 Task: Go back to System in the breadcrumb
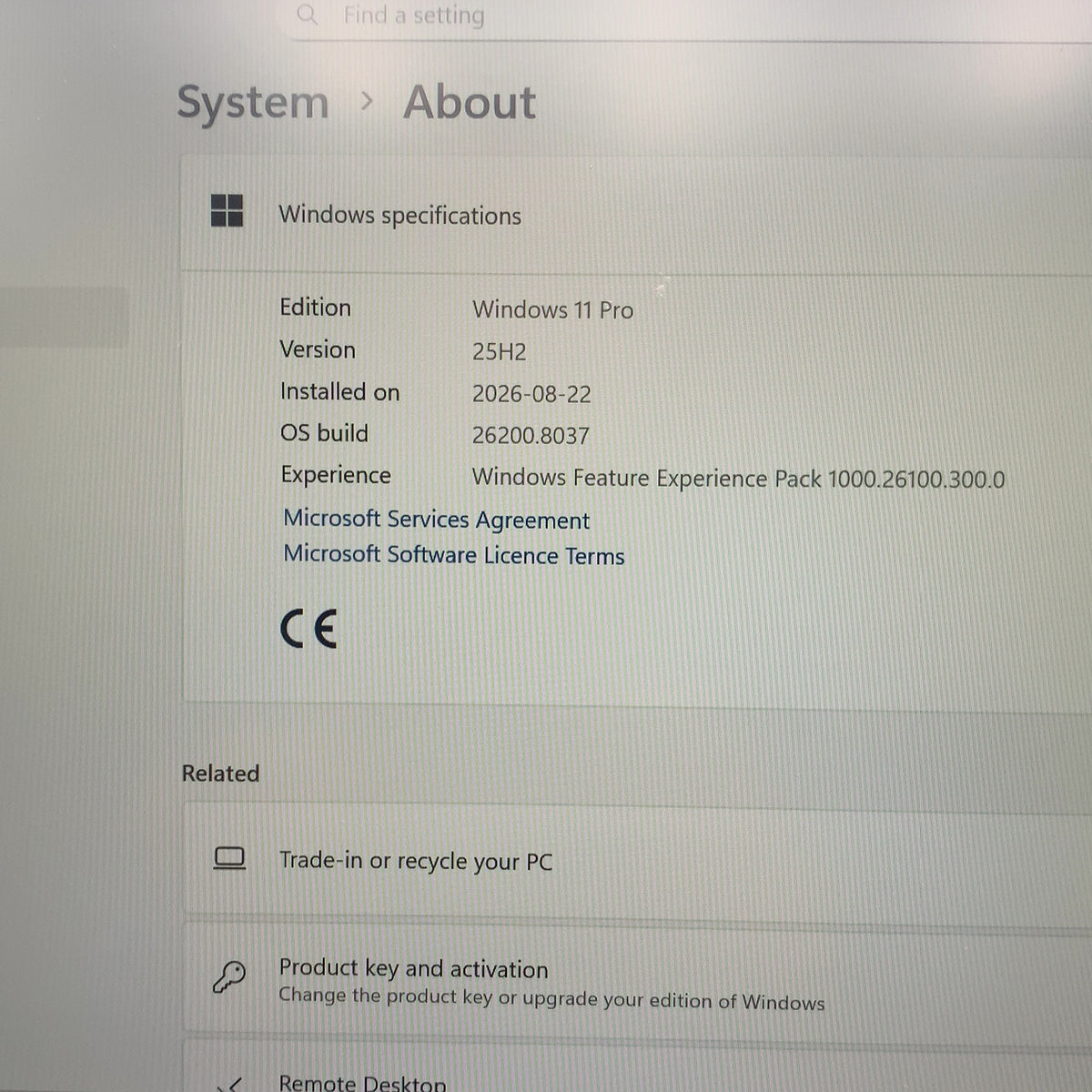click(252, 102)
